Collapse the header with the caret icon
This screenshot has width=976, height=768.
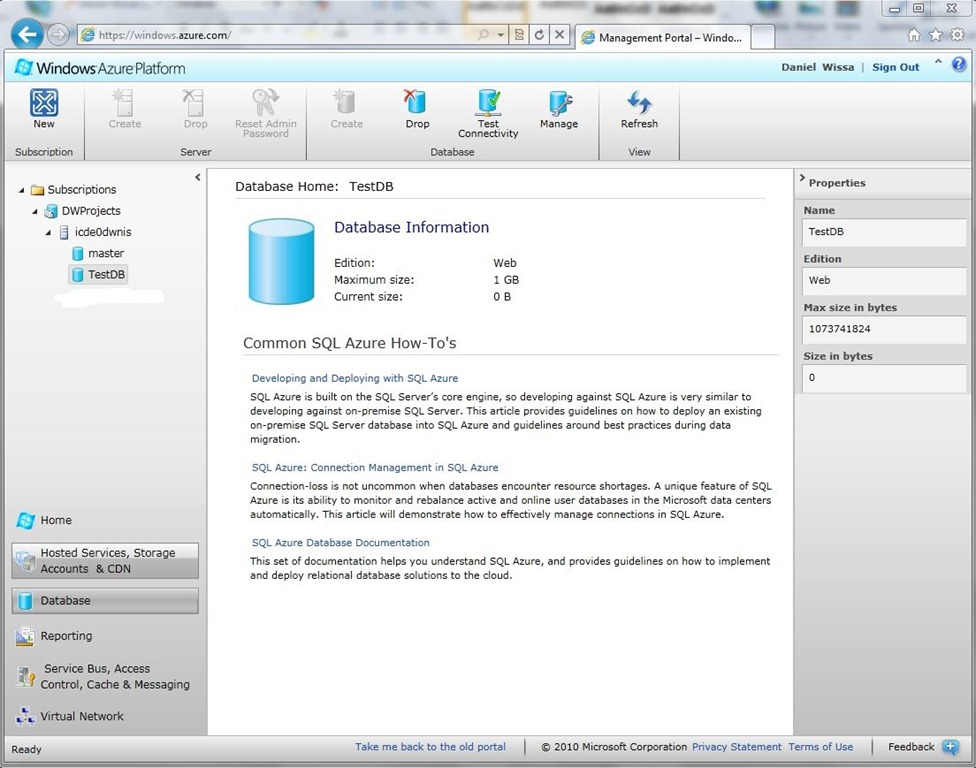[938, 62]
